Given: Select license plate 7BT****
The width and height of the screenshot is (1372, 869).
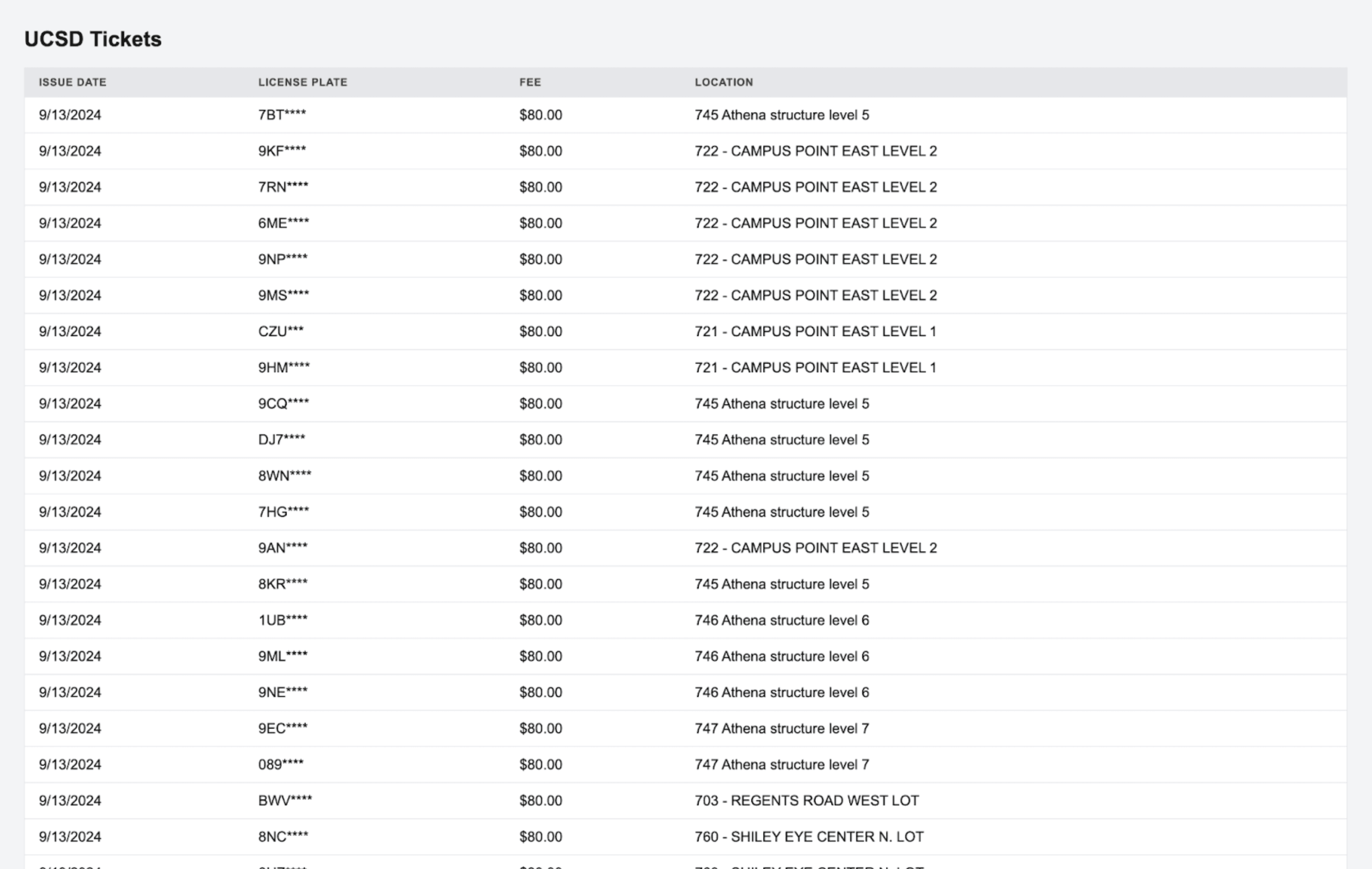Looking at the screenshot, I should 282,115.
